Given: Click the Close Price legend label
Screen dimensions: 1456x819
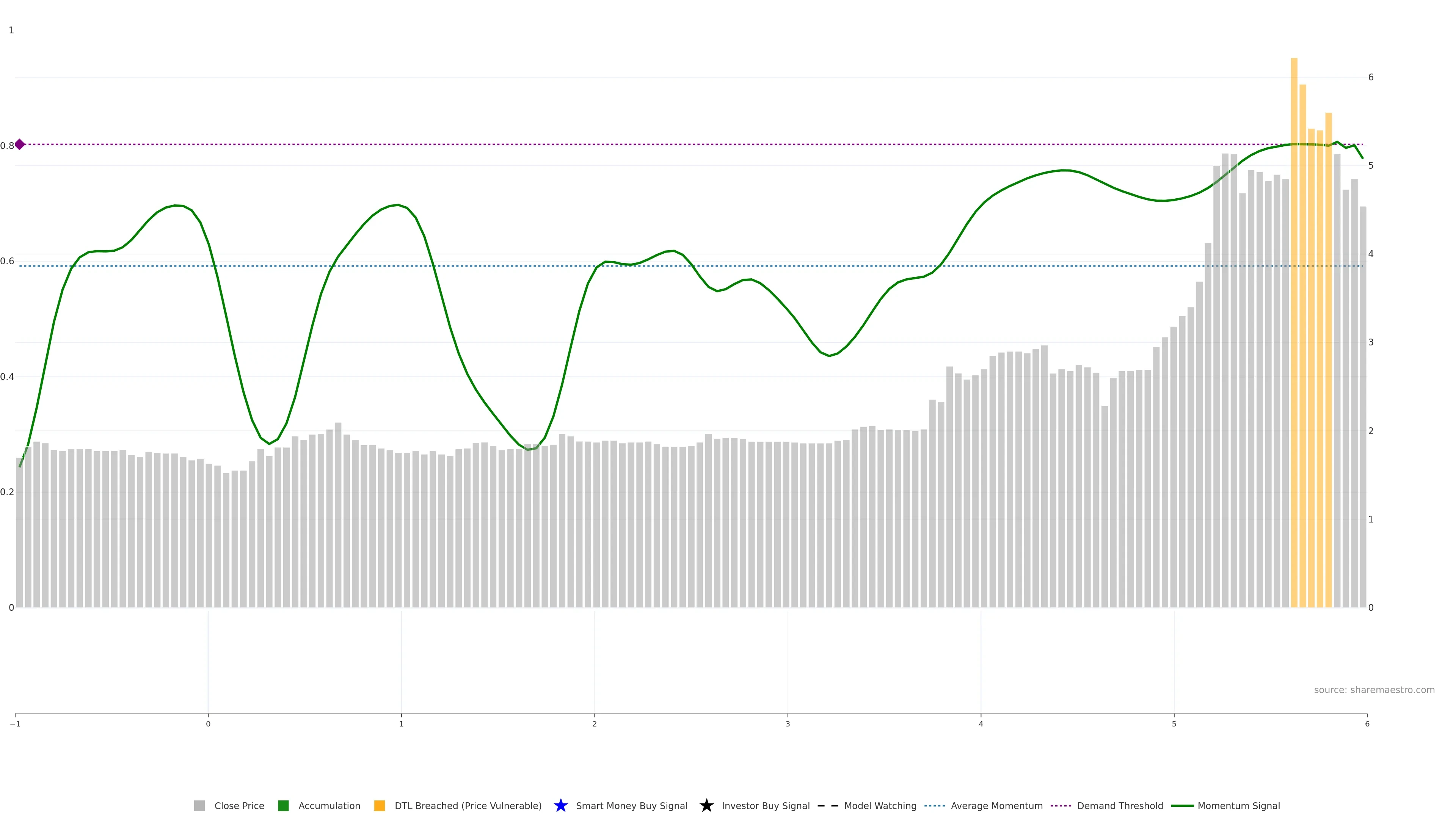Looking at the screenshot, I should point(239,805).
